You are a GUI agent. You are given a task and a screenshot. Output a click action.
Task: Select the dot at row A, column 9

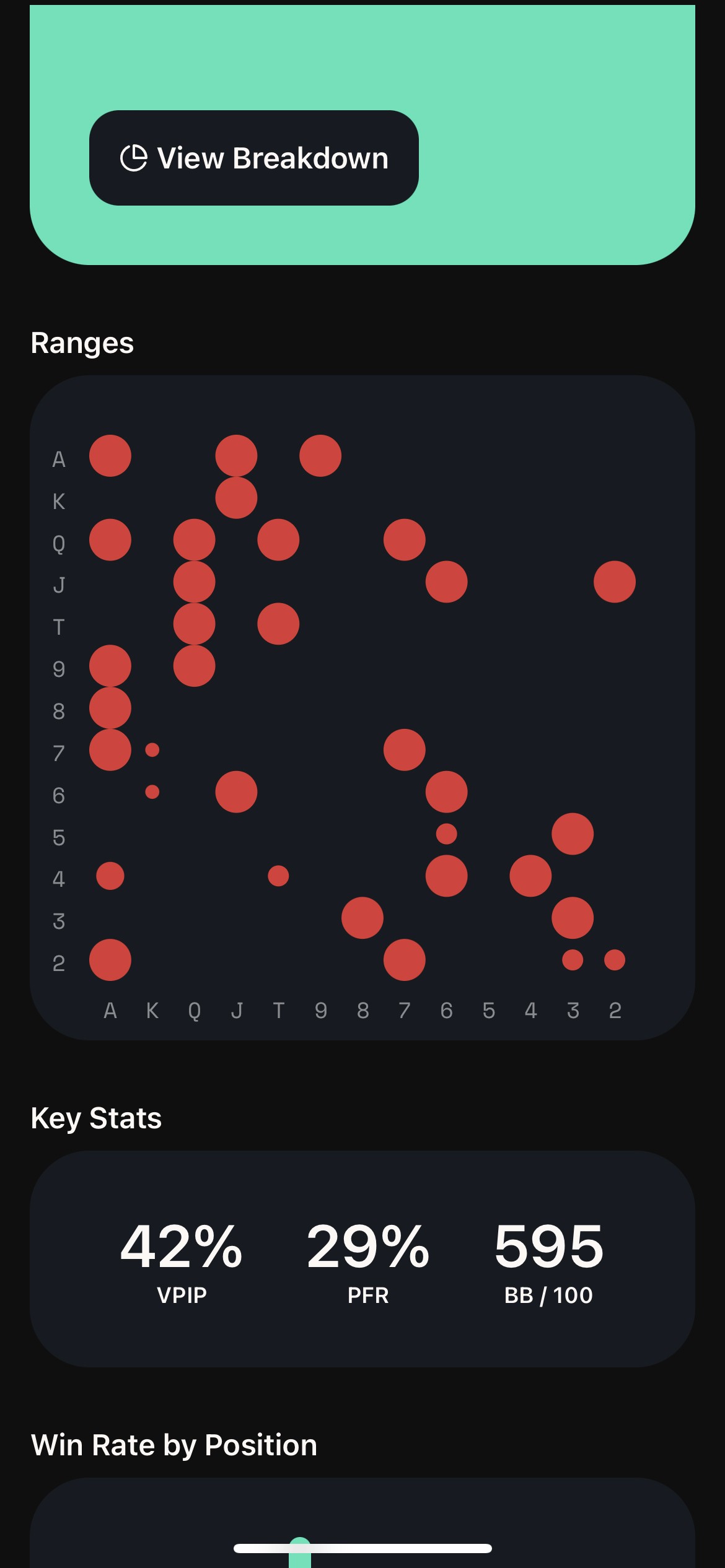point(320,456)
